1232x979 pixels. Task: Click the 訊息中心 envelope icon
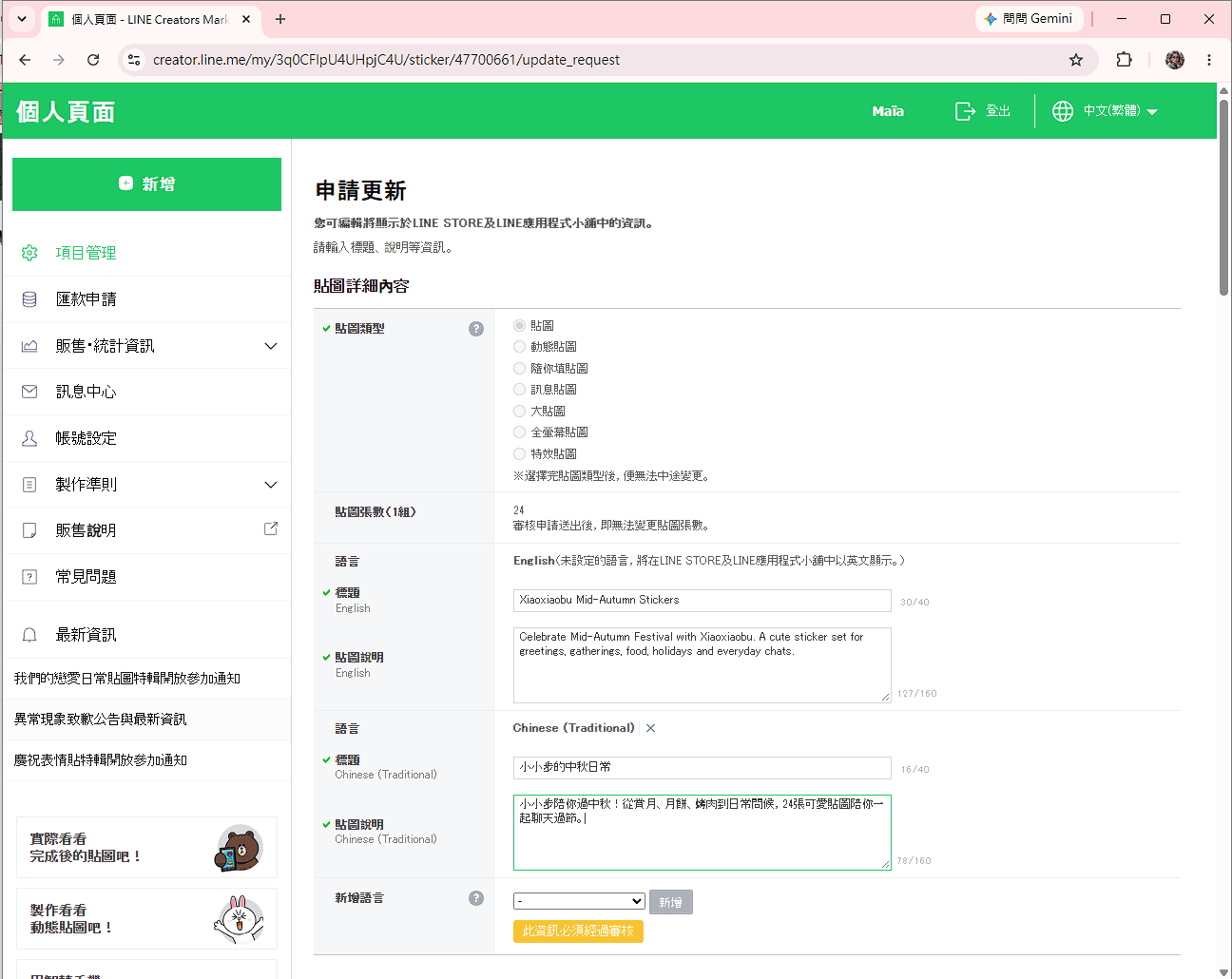coord(29,392)
